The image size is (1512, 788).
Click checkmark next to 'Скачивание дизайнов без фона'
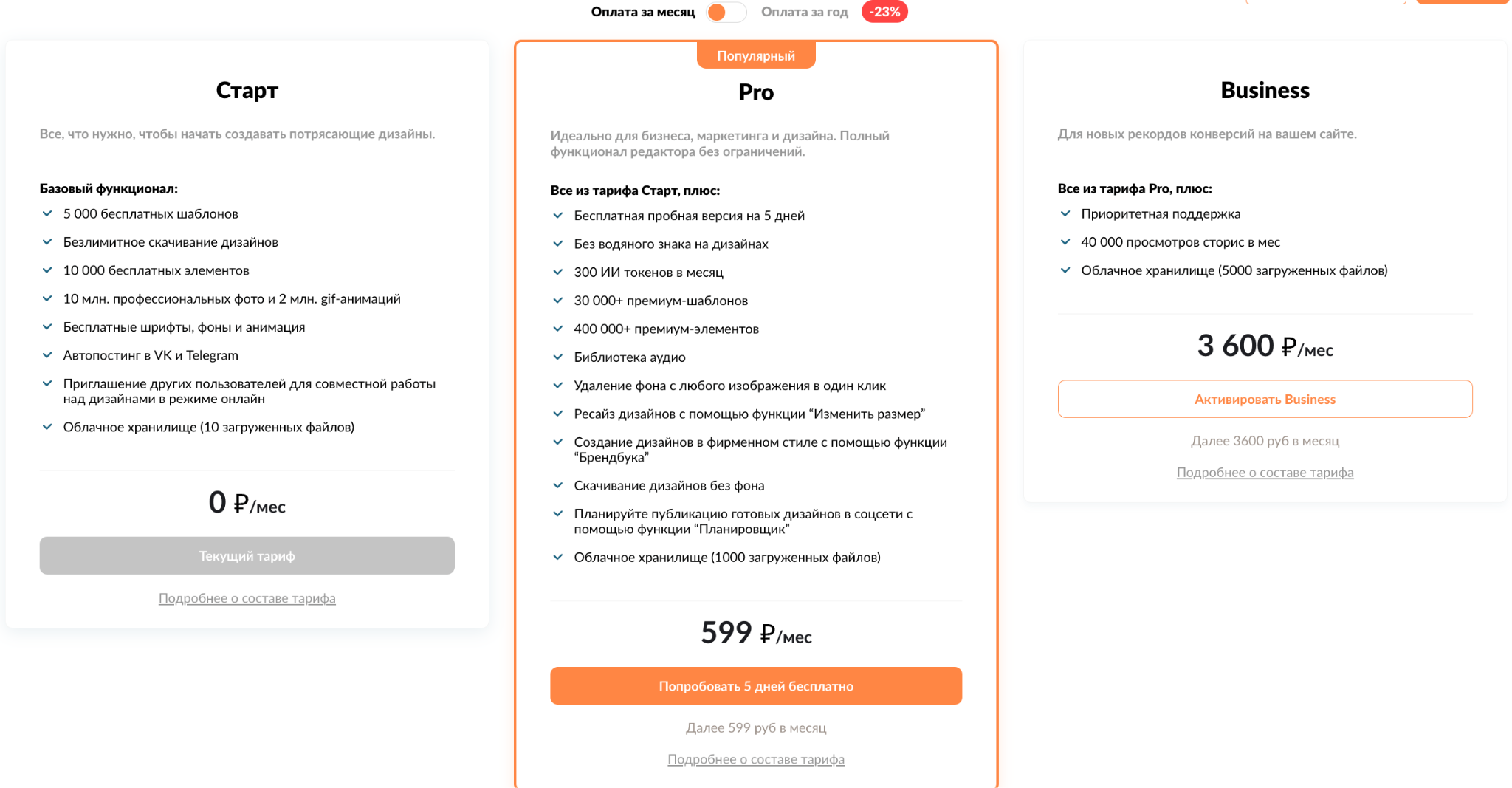[558, 486]
